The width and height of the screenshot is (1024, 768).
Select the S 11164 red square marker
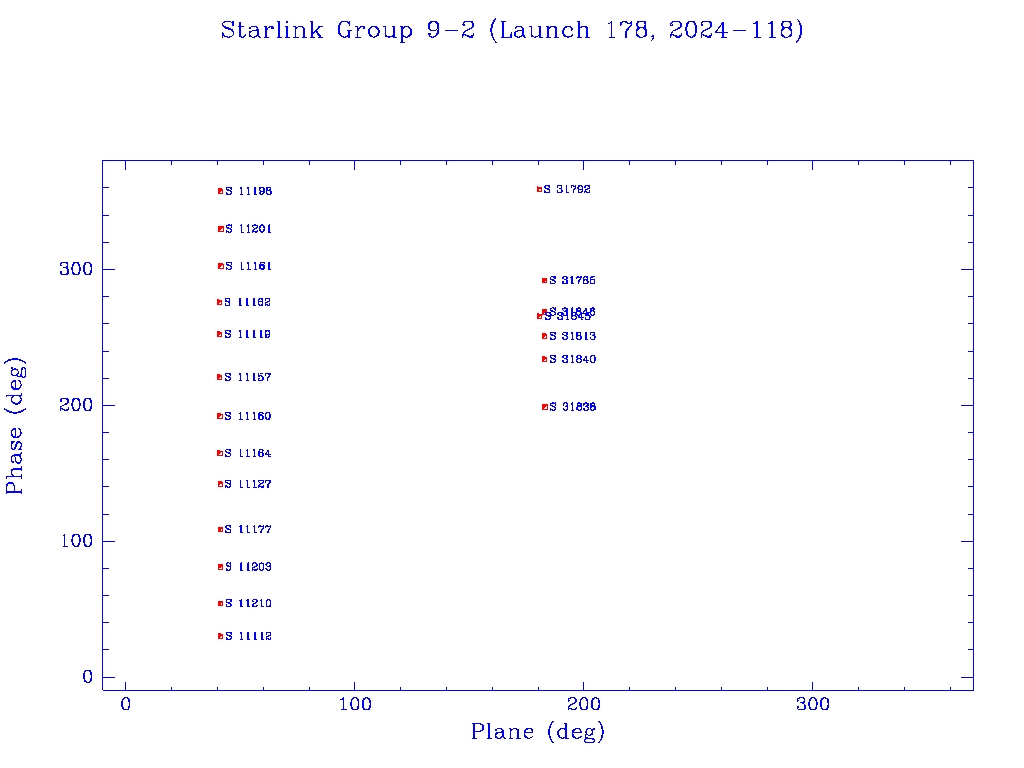(x=219, y=453)
